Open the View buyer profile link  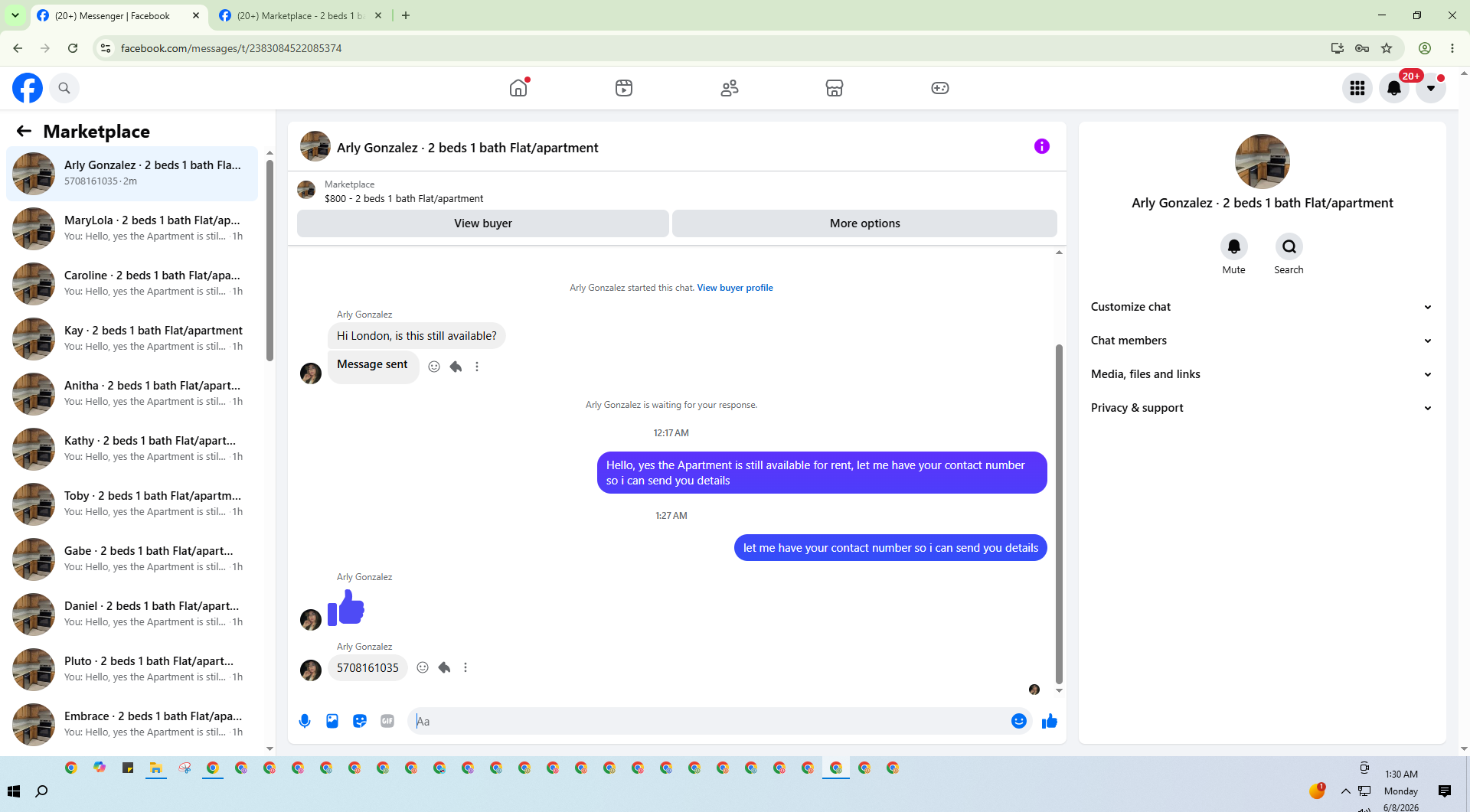coord(735,288)
